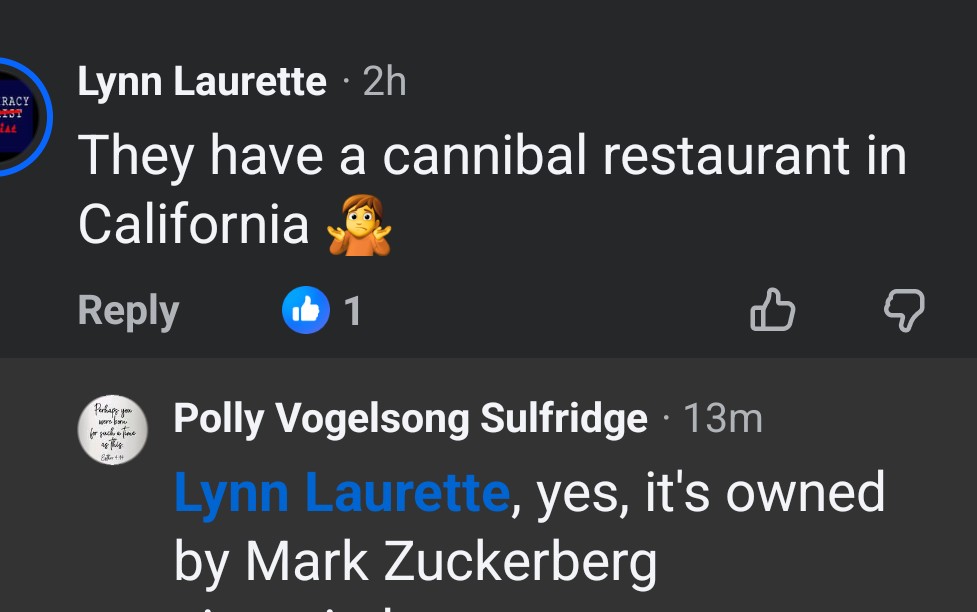Click the word "California" in the comment
Image resolution: width=977 pixels, height=612 pixels.
(193, 224)
